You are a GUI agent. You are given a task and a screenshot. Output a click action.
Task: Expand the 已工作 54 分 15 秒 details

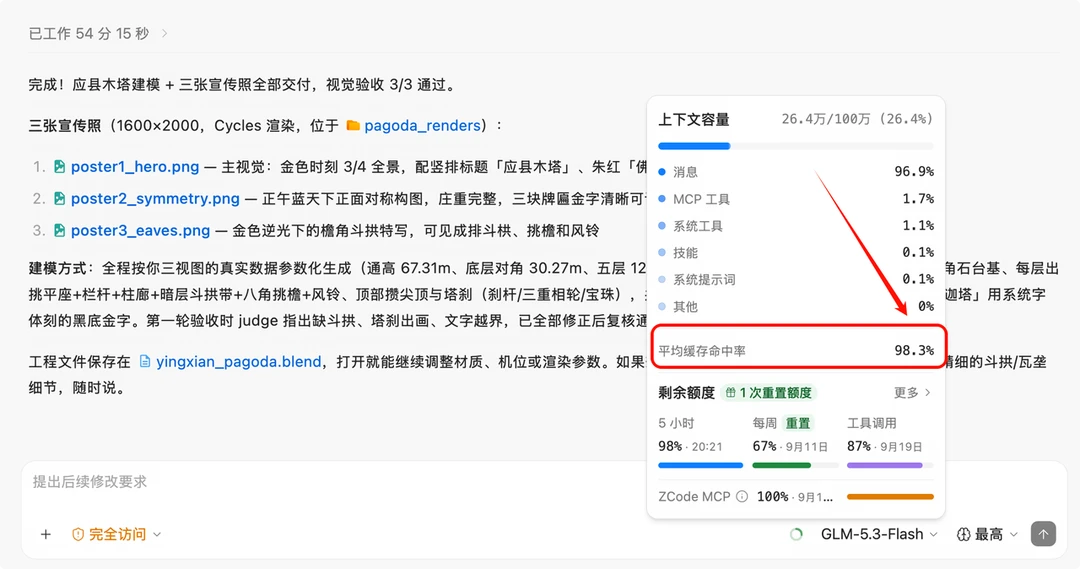(x=98, y=33)
